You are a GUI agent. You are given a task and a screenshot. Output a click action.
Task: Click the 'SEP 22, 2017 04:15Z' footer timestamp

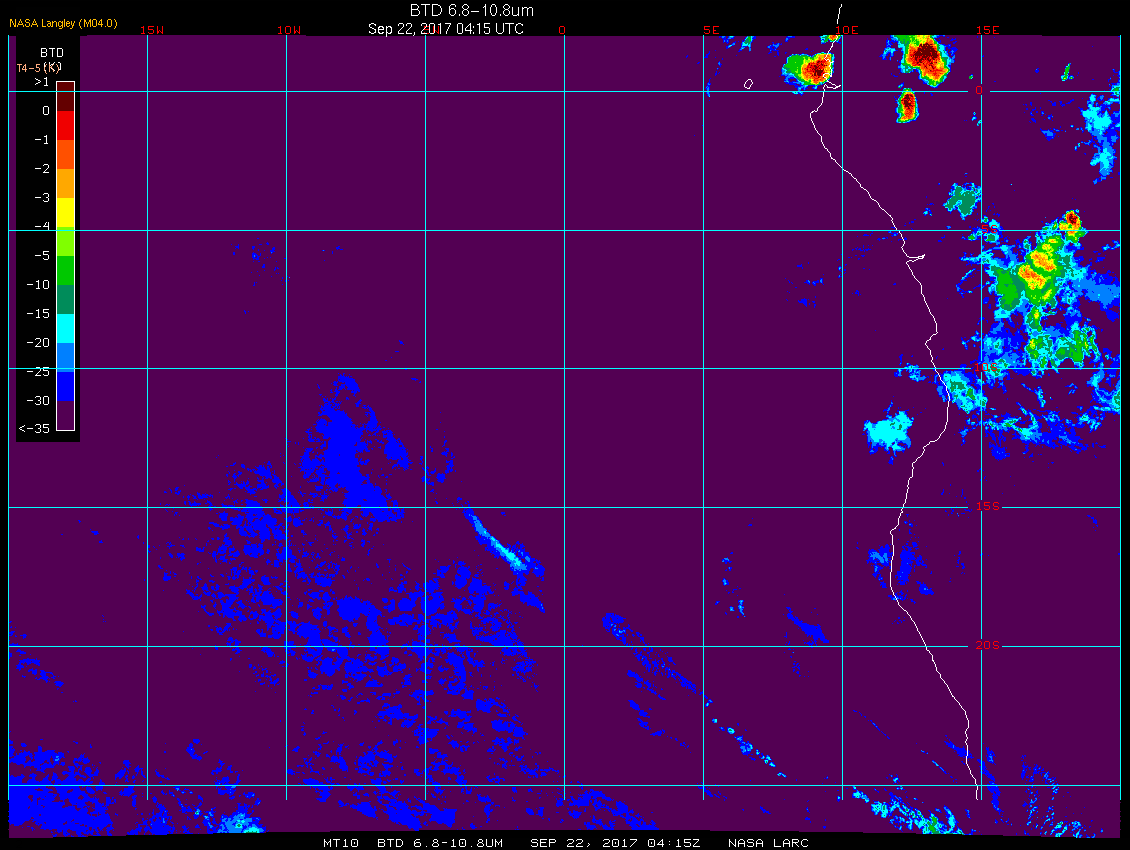(x=615, y=843)
